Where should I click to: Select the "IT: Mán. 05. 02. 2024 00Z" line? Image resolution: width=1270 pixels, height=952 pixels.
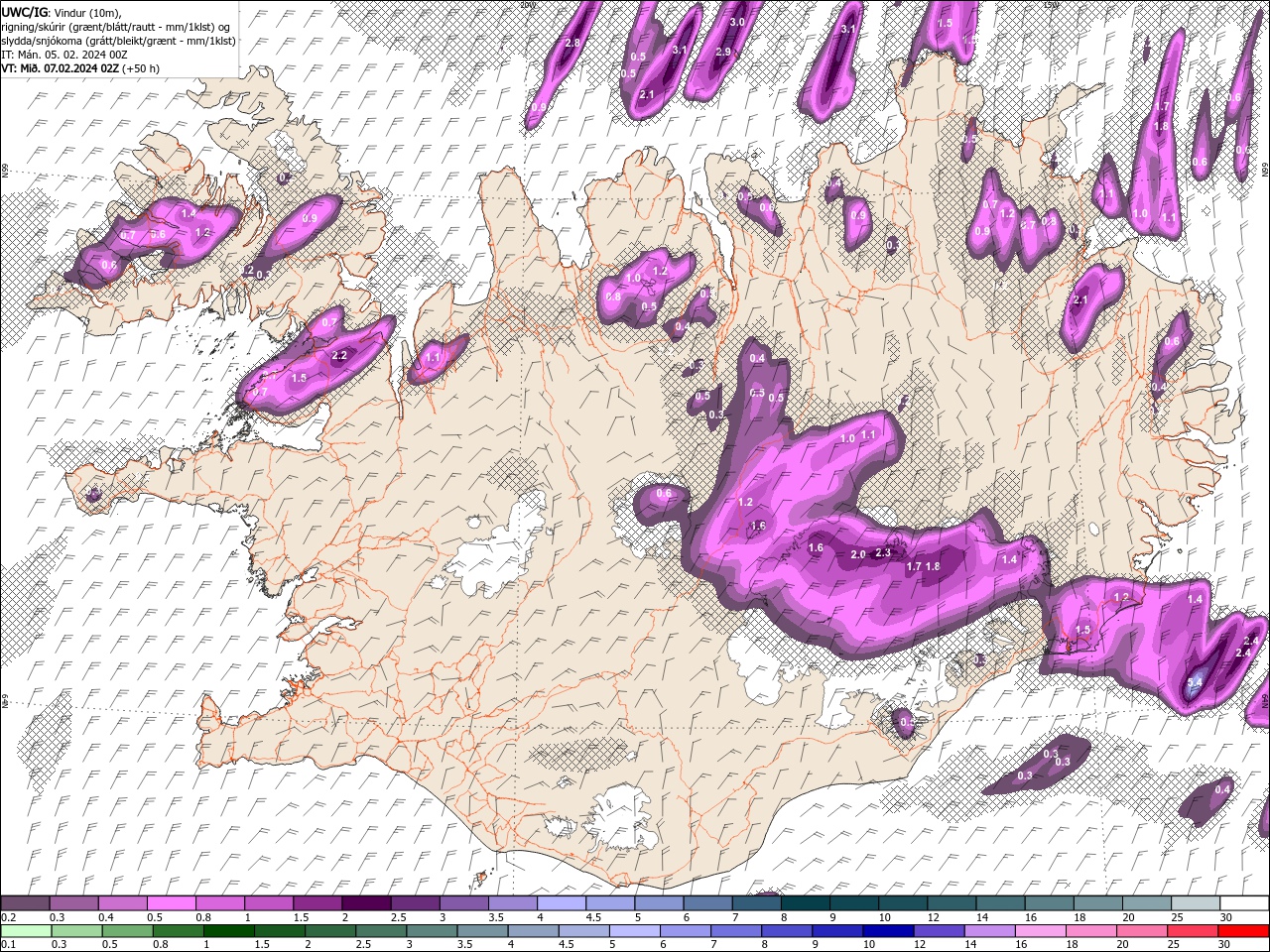(x=66, y=55)
